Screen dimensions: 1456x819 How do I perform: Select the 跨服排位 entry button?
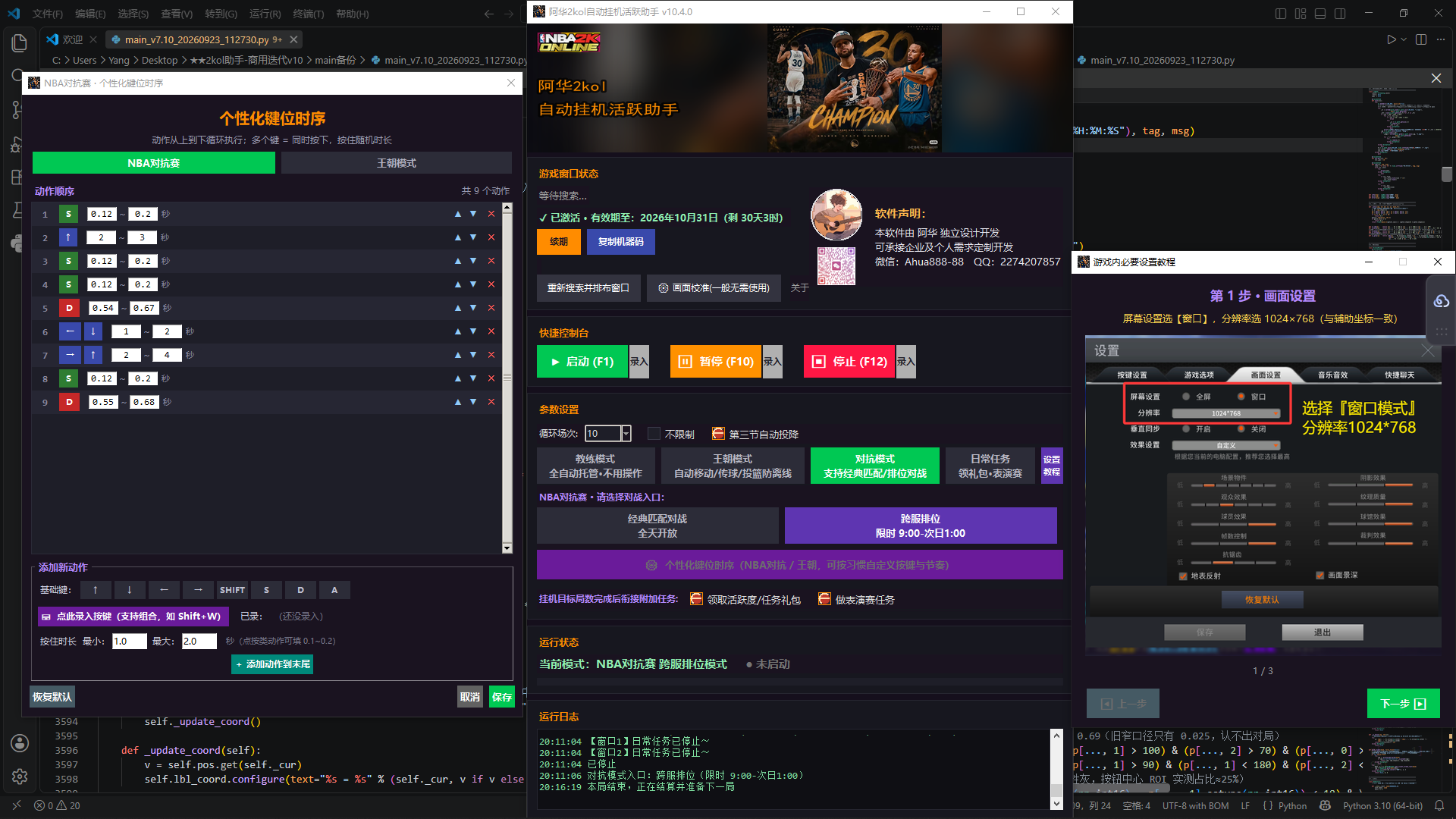pyautogui.click(x=921, y=526)
